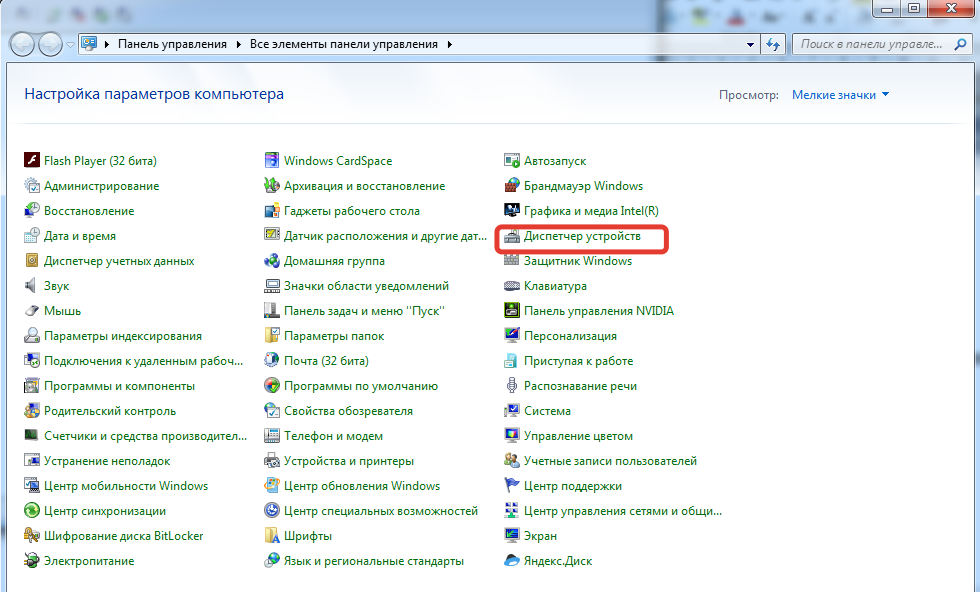Click the Шифрование диска BitLocker icon
The width and height of the screenshot is (980, 592).
coord(31,536)
